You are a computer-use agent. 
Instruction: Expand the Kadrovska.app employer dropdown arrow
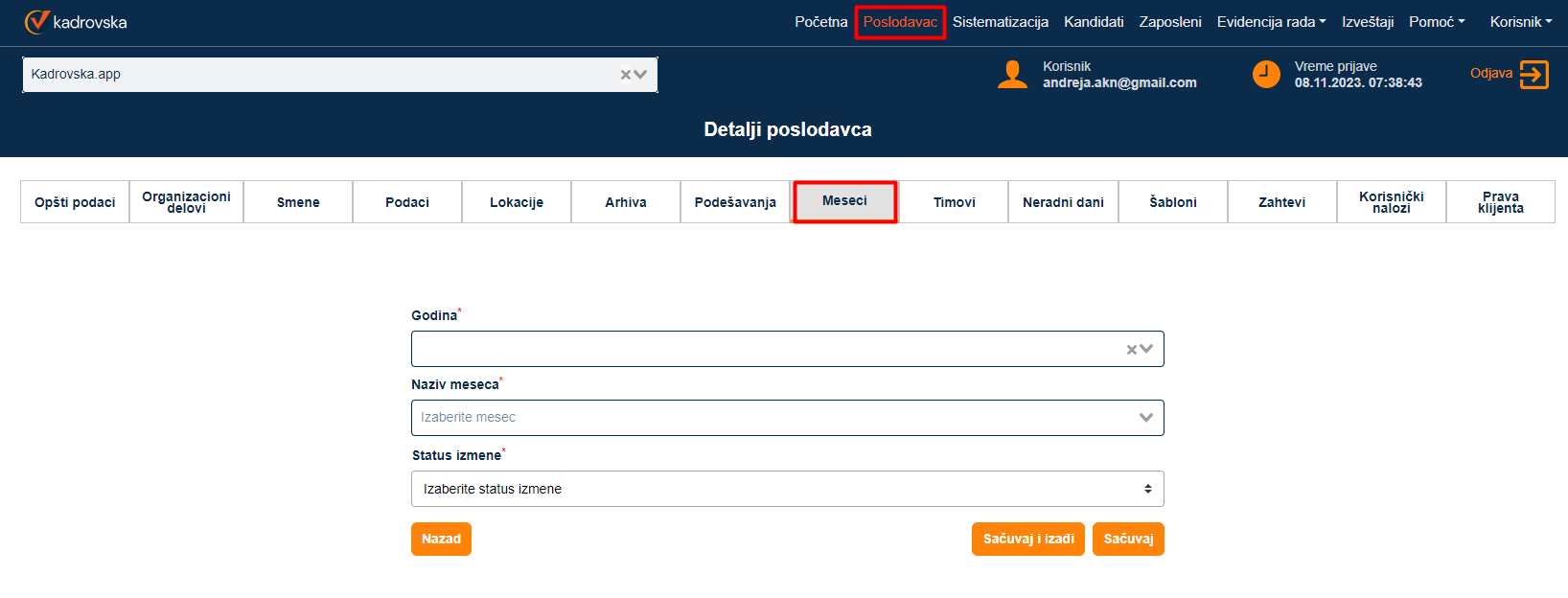coord(640,75)
